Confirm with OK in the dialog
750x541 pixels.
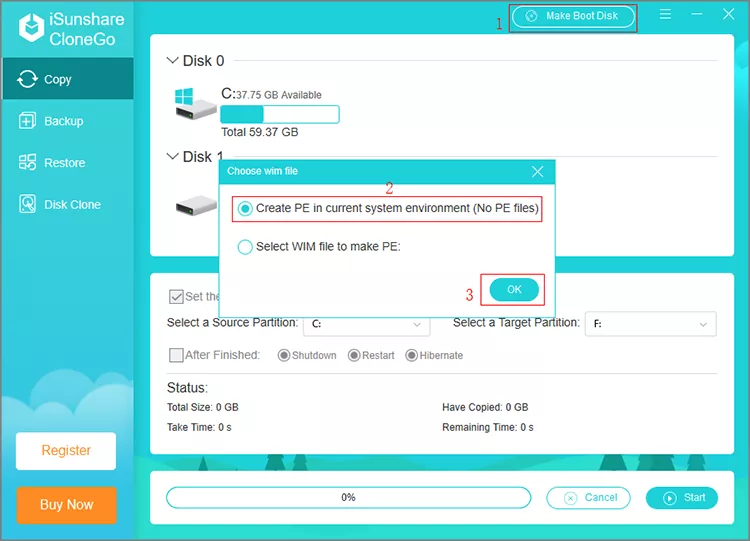[514, 289]
